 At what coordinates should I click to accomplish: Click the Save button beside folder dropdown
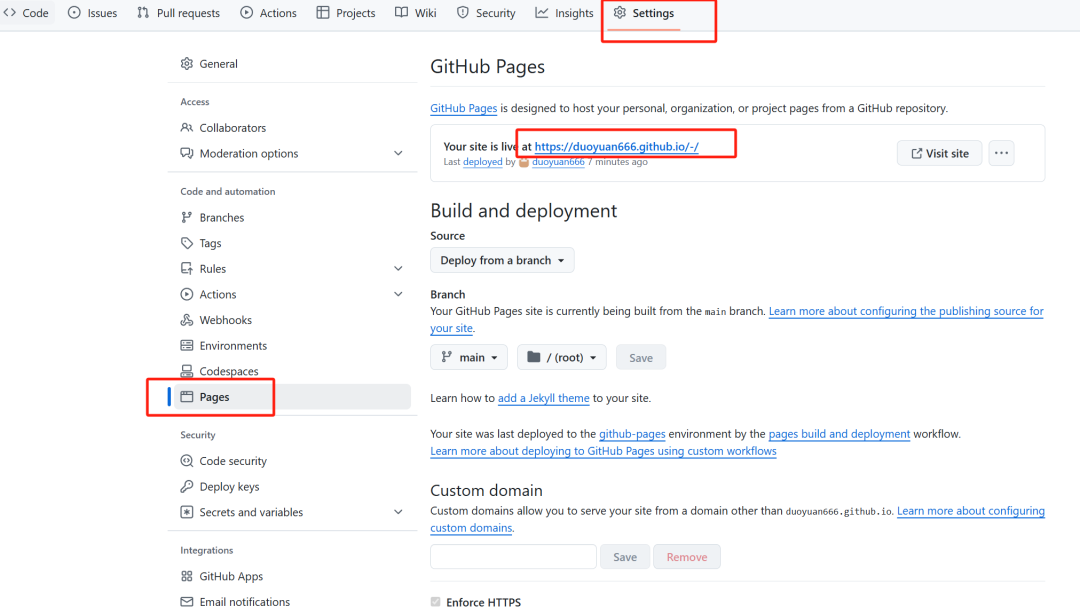(x=641, y=358)
